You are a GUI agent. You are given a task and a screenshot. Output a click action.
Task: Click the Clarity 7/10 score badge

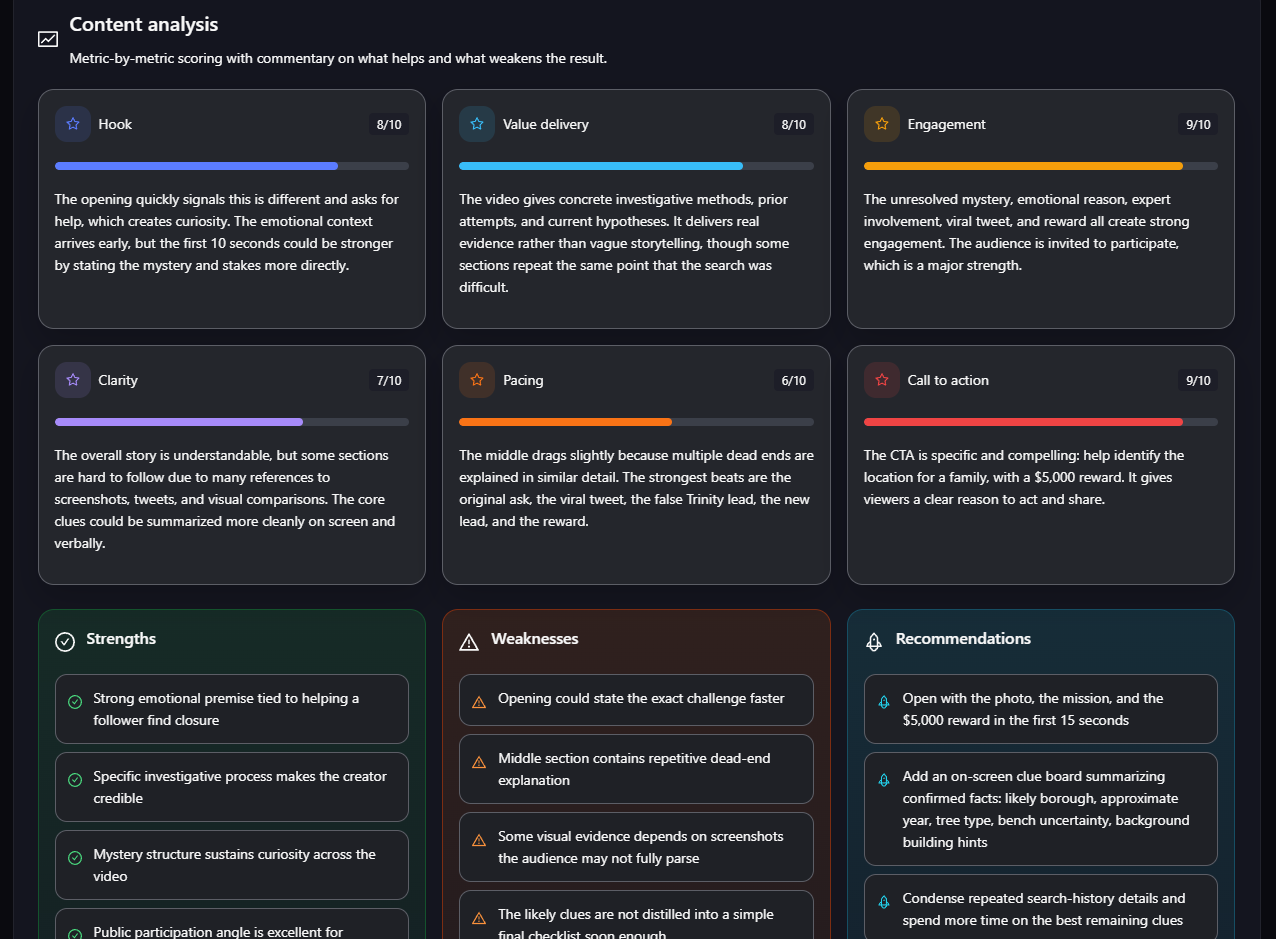(389, 381)
